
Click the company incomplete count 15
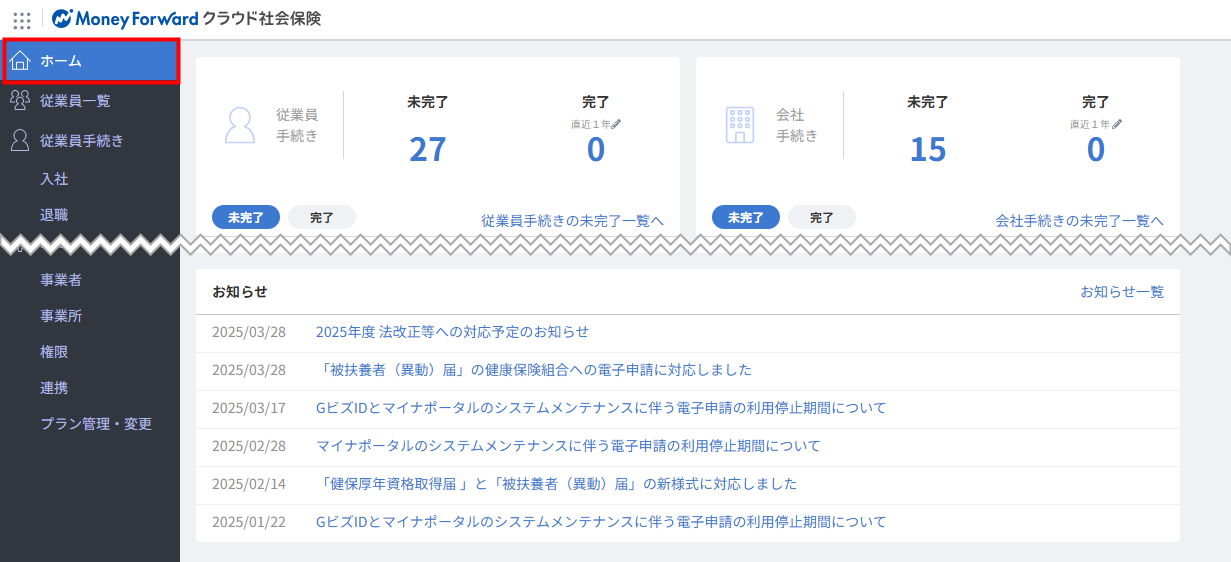928,149
